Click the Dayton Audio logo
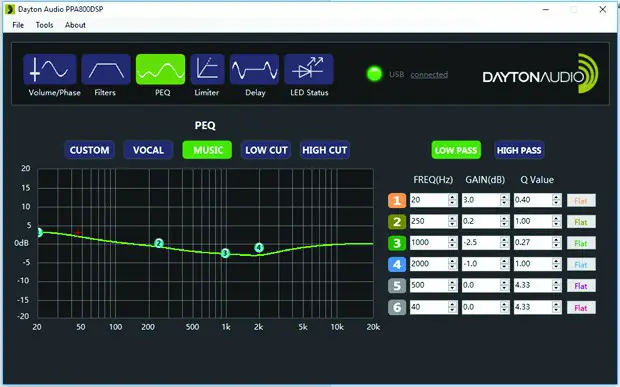The image size is (620, 387). [540, 74]
